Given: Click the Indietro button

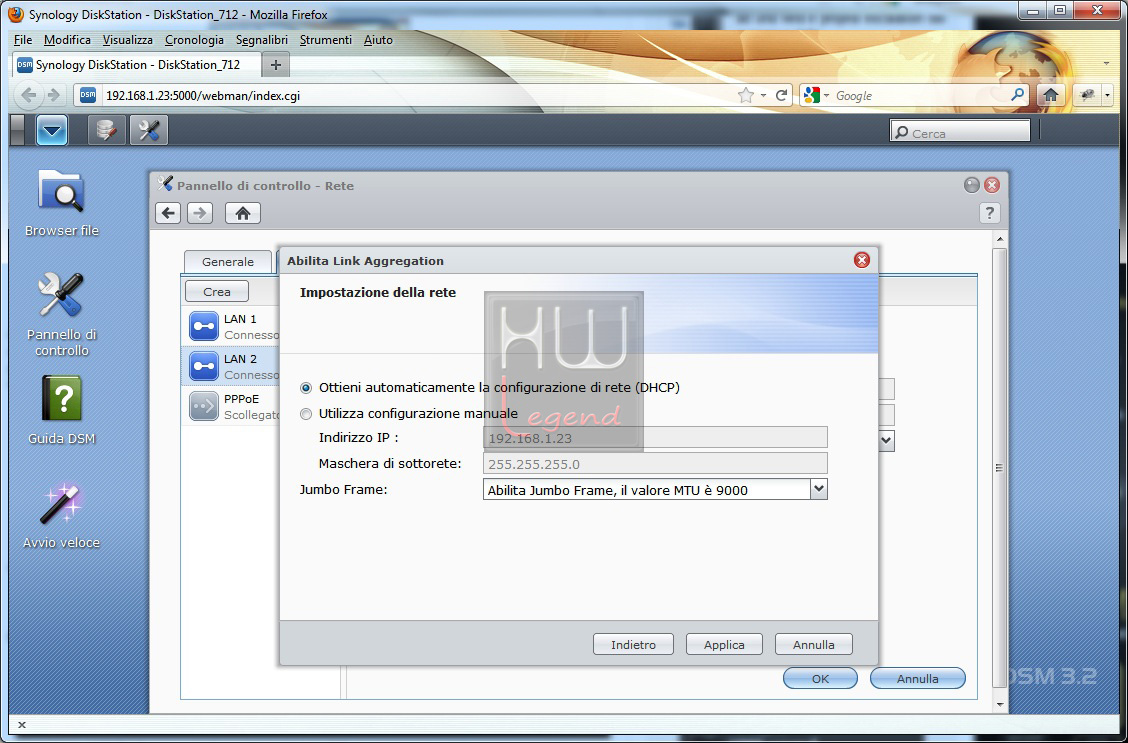Looking at the screenshot, I should [633, 644].
